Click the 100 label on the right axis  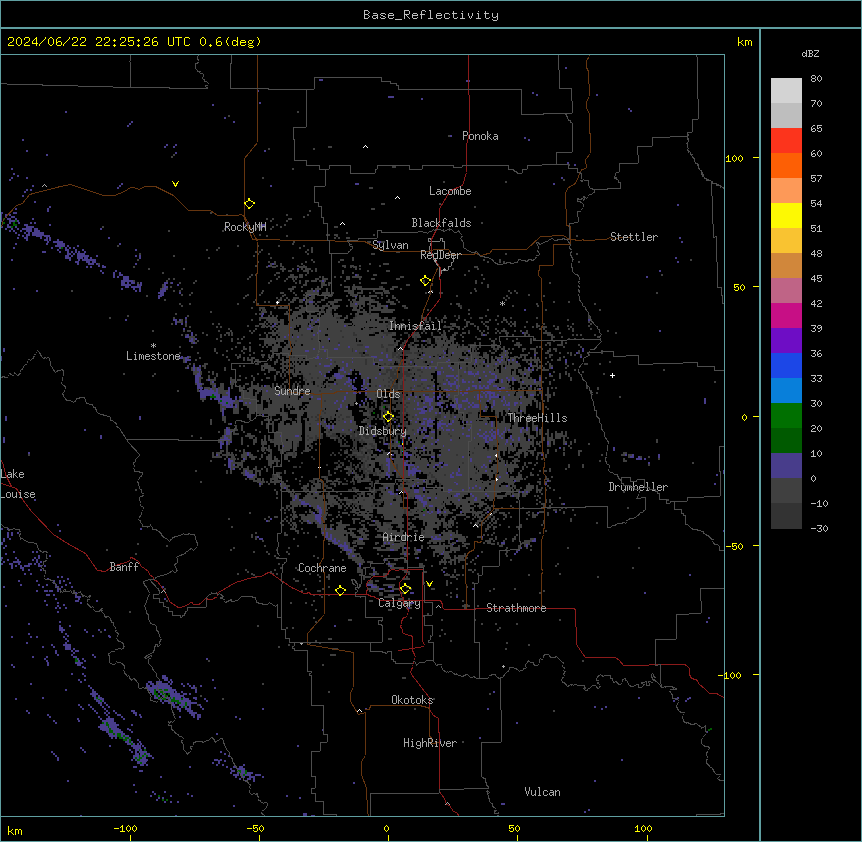coord(734,158)
